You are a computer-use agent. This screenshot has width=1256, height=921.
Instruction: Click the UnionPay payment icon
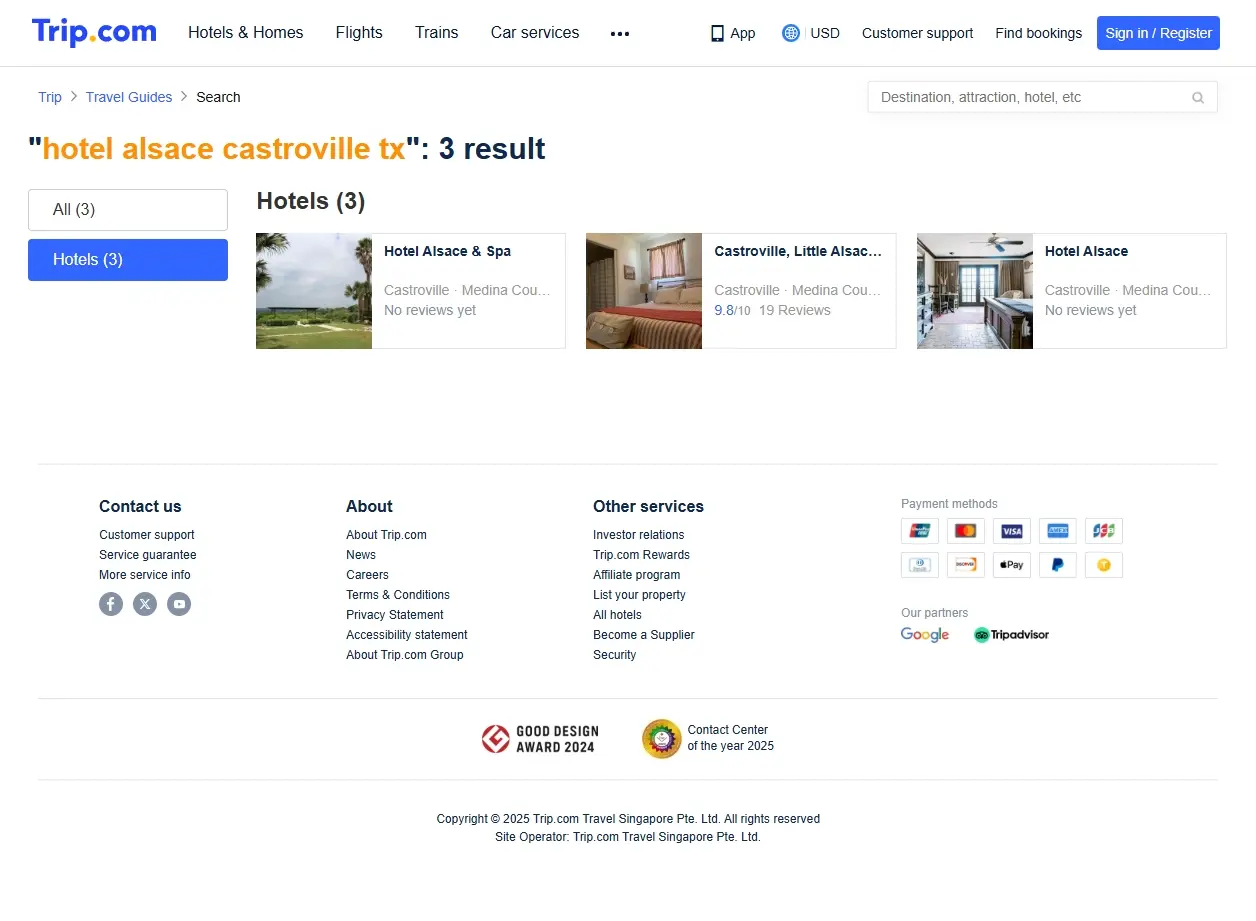click(920, 531)
